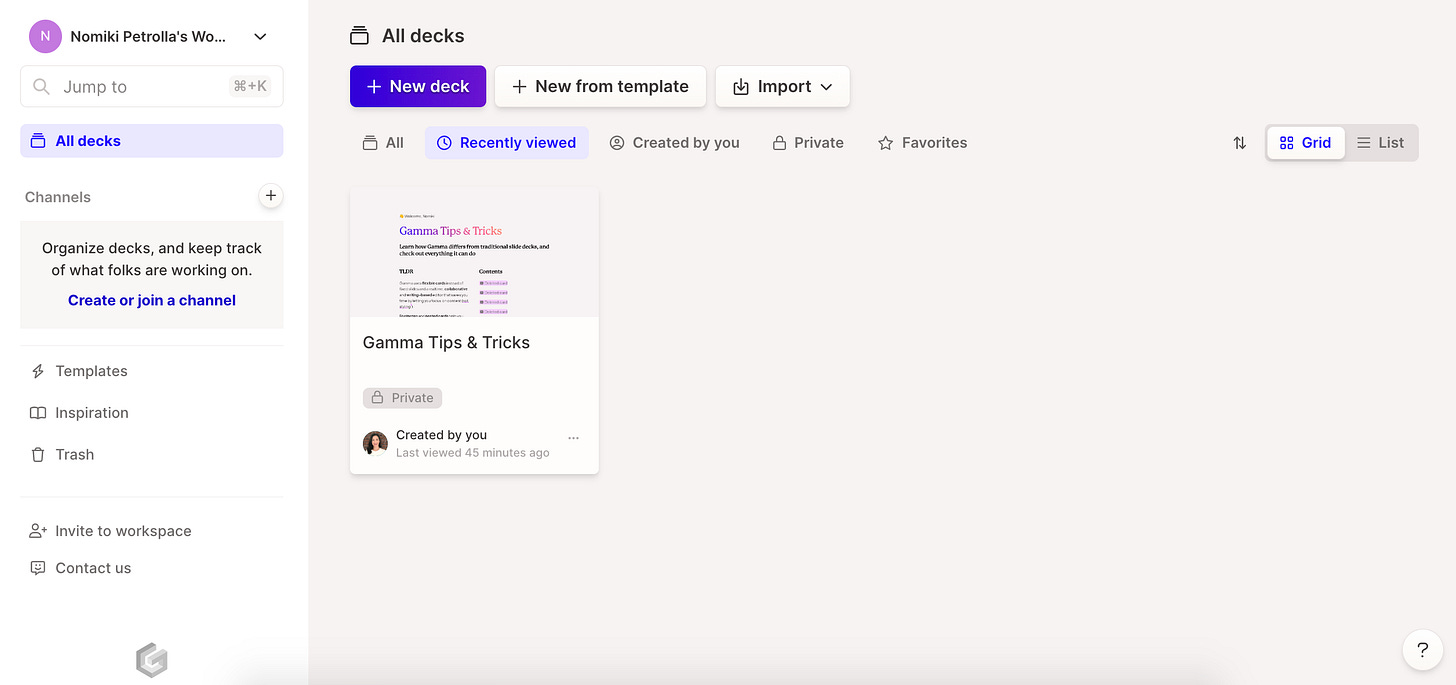This screenshot has width=1456, height=685.
Task: Click the ⌘+K shortcut badge
Action: click(x=250, y=86)
